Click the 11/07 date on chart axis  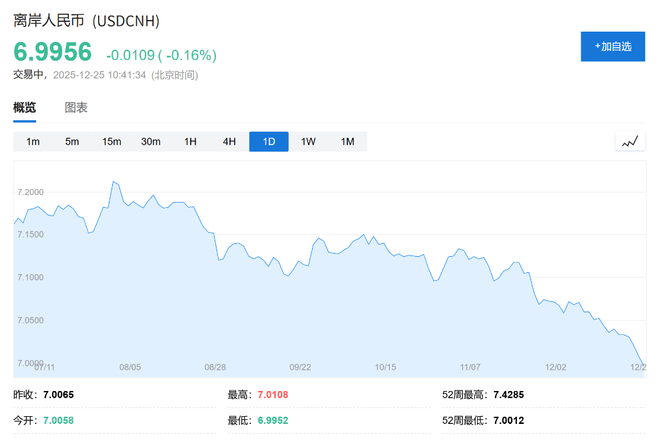[470, 367]
